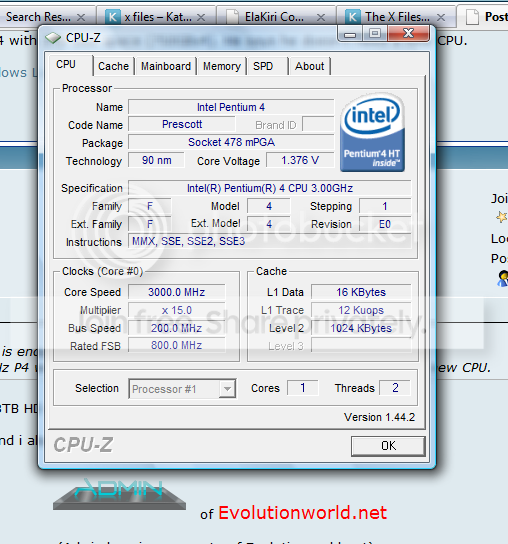Image resolution: width=508 pixels, height=544 pixels.
Task: Click the 'MMX, SSE, SSE2, SSE3' Instructions field
Action: [x=270, y=241]
